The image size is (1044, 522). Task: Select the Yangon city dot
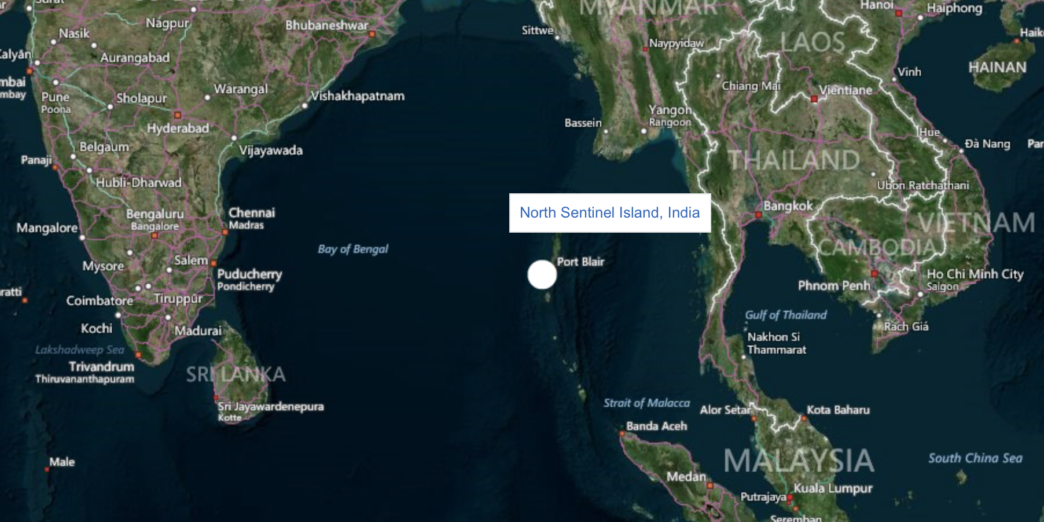pos(644,131)
